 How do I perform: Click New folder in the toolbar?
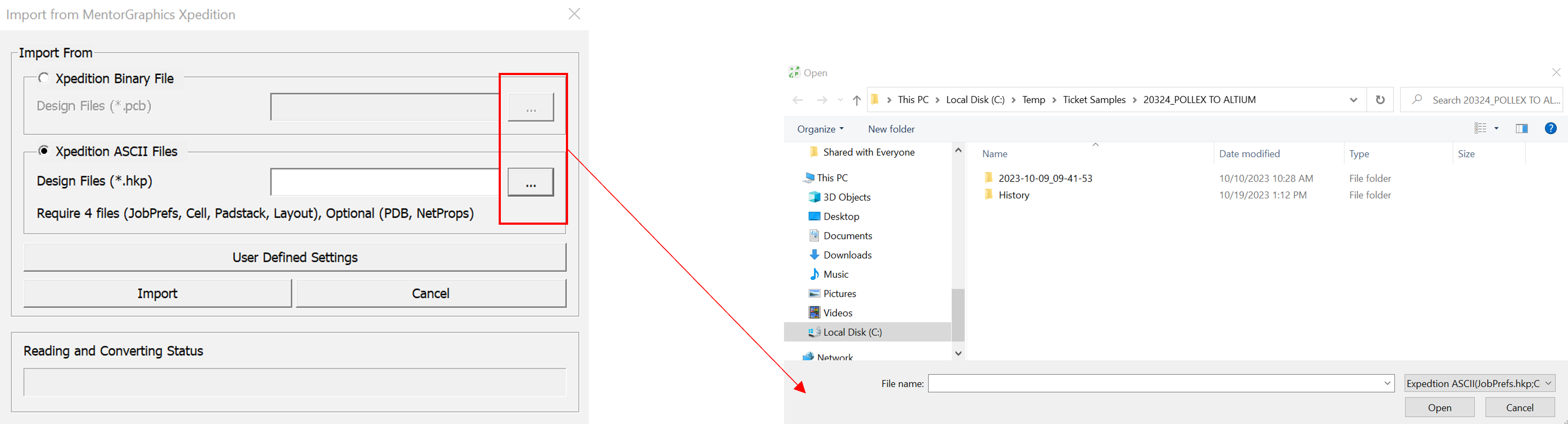891,129
